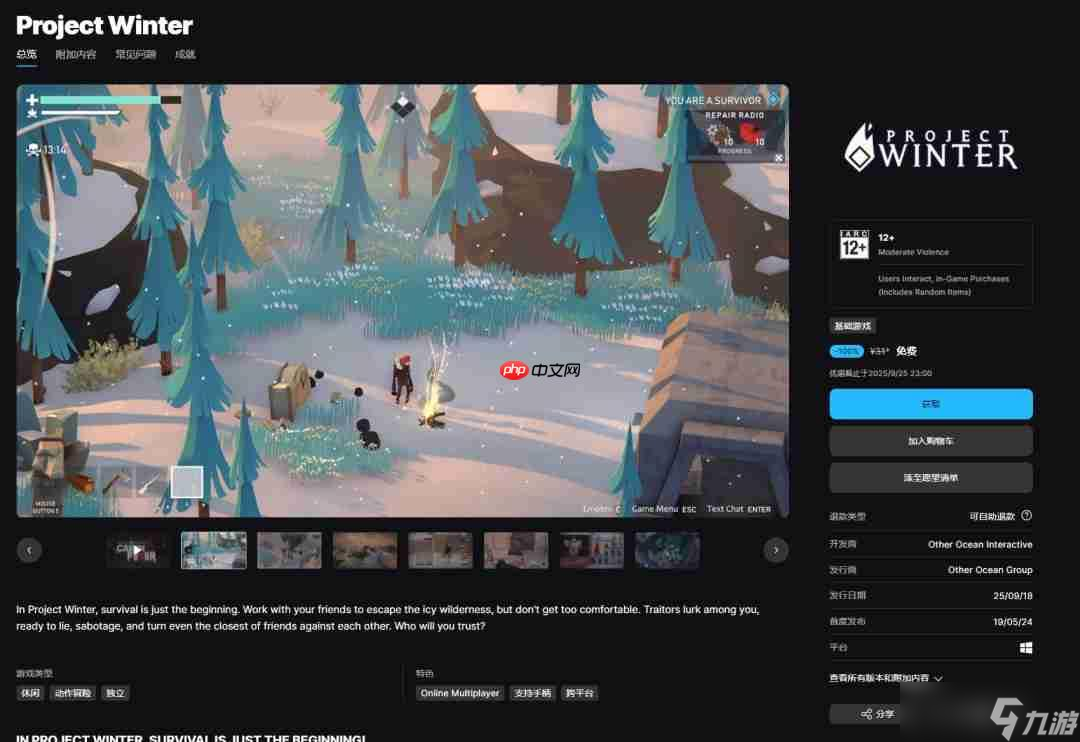Click the 休闲 genre tag
Screen dimensions: 1080x742
pyautogui.click(x=30, y=693)
